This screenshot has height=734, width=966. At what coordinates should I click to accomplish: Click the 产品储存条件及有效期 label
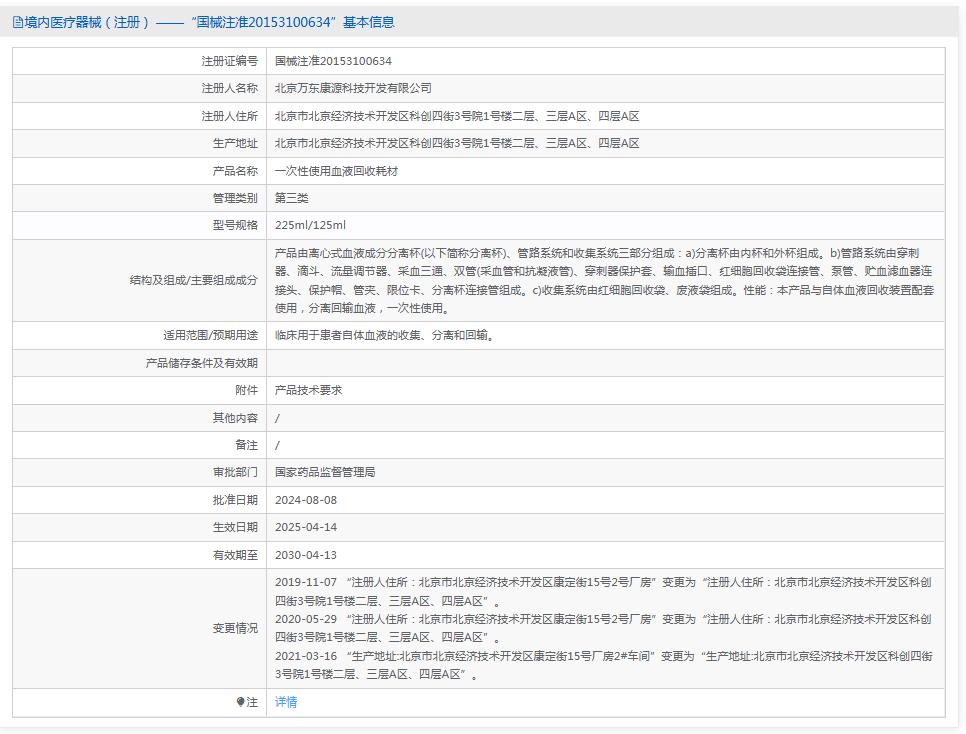click(x=201, y=363)
